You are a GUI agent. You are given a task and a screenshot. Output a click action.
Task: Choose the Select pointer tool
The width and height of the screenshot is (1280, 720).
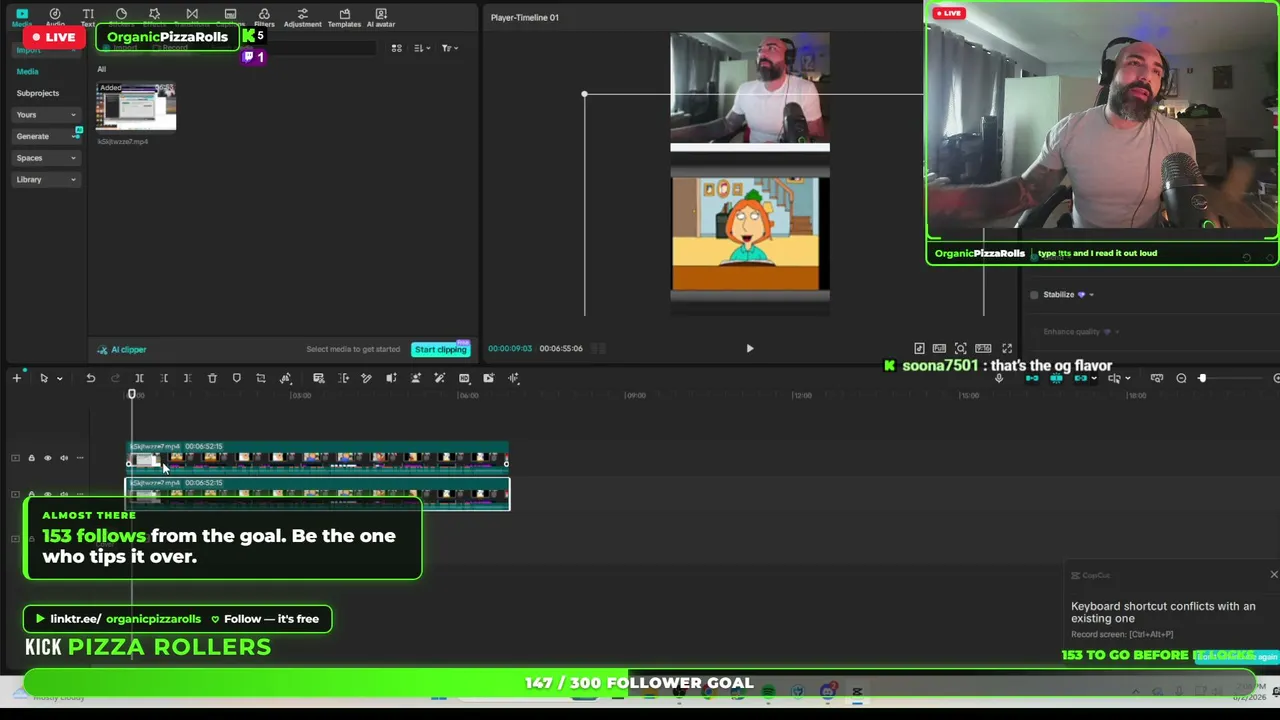coord(43,378)
